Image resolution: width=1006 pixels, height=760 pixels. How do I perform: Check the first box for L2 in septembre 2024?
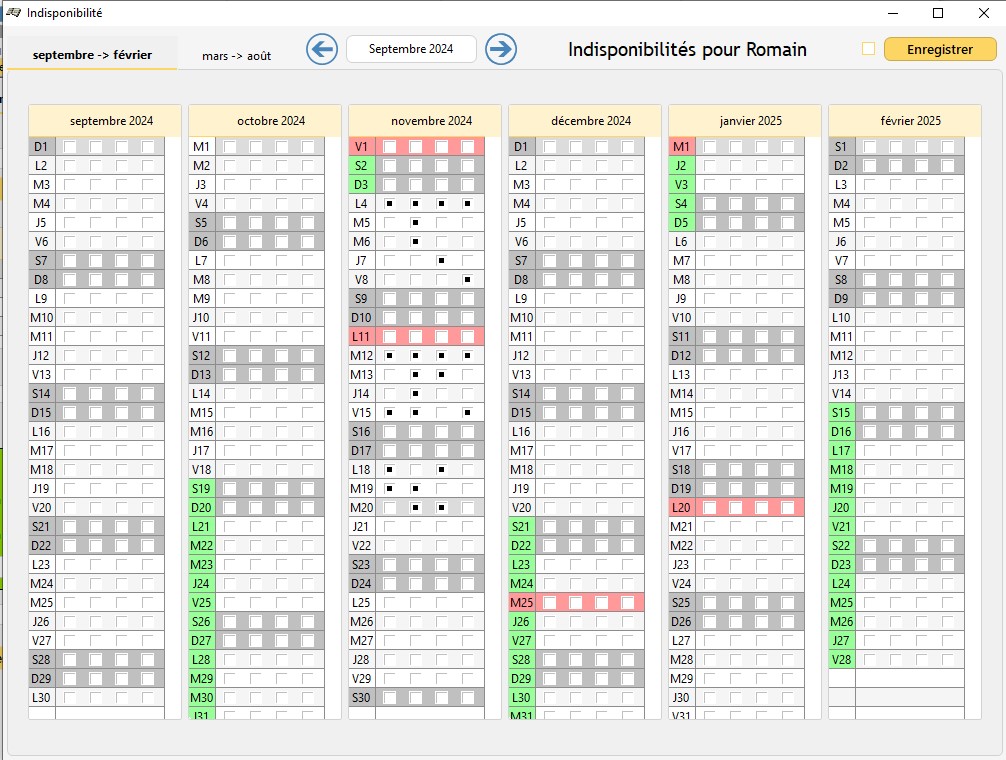click(70, 166)
